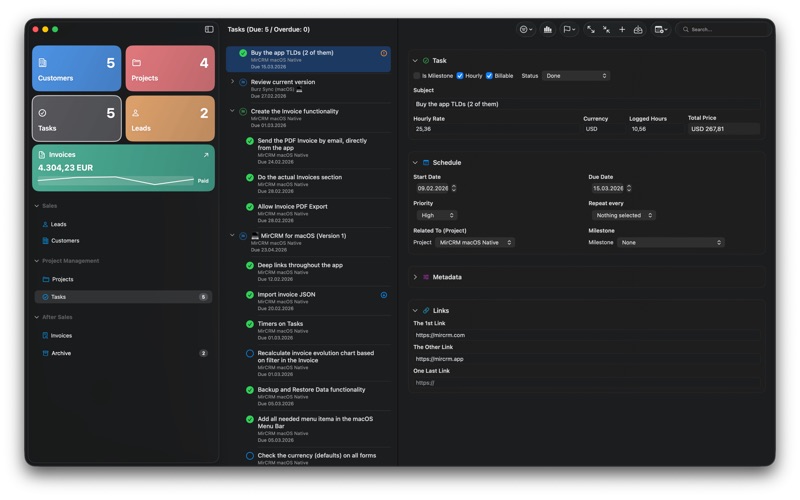
Task: Open the red Projects card
Action: coord(170,68)
